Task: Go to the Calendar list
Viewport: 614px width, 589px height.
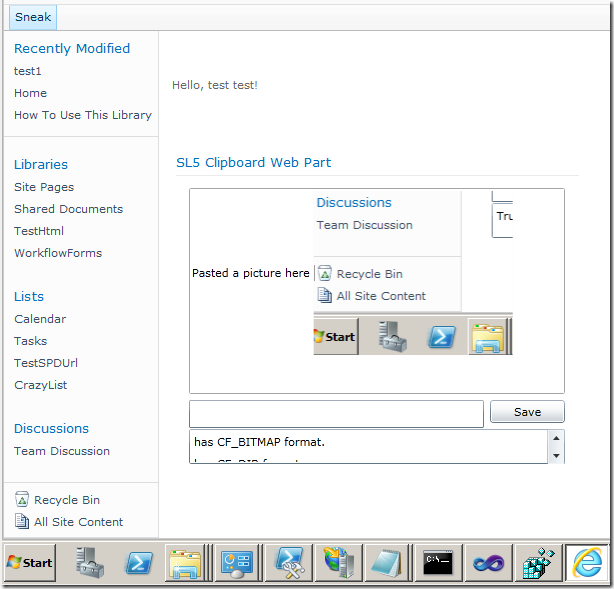Action: click(40, 319)
